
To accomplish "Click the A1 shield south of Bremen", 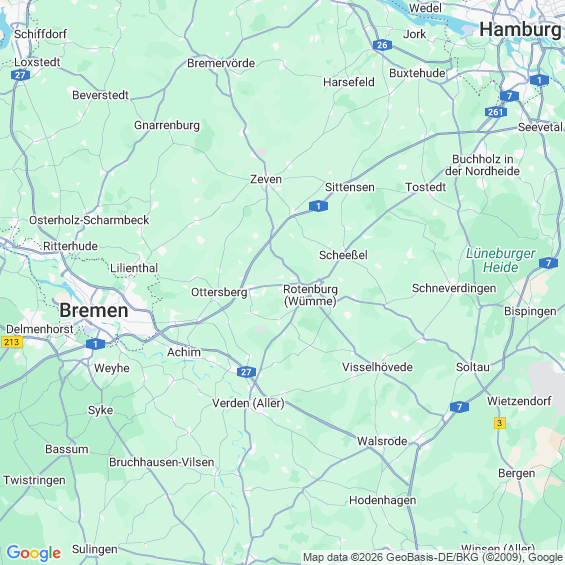I will (95, 344).
